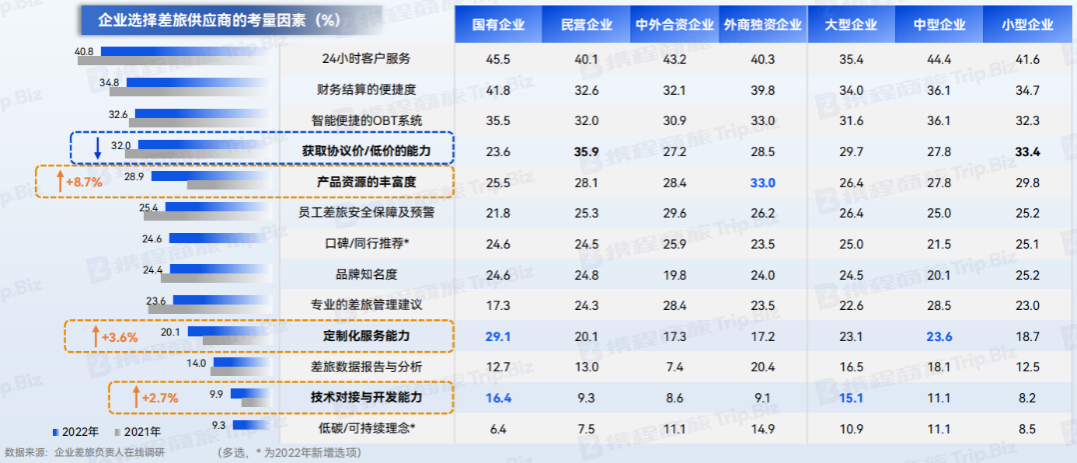Click the 2022 blue bar for 差旅数据报告与分析
The image size is (1077, 463).
pos(244,363)
